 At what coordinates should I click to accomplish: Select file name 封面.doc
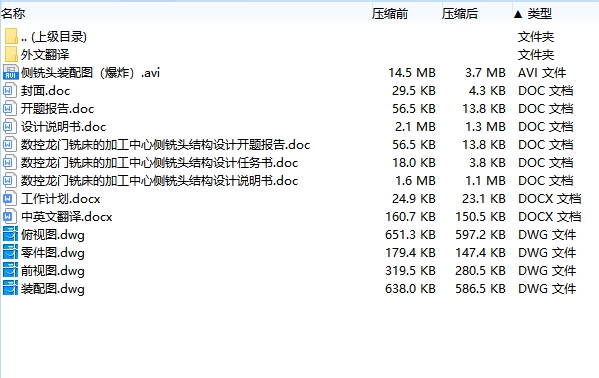45,91
